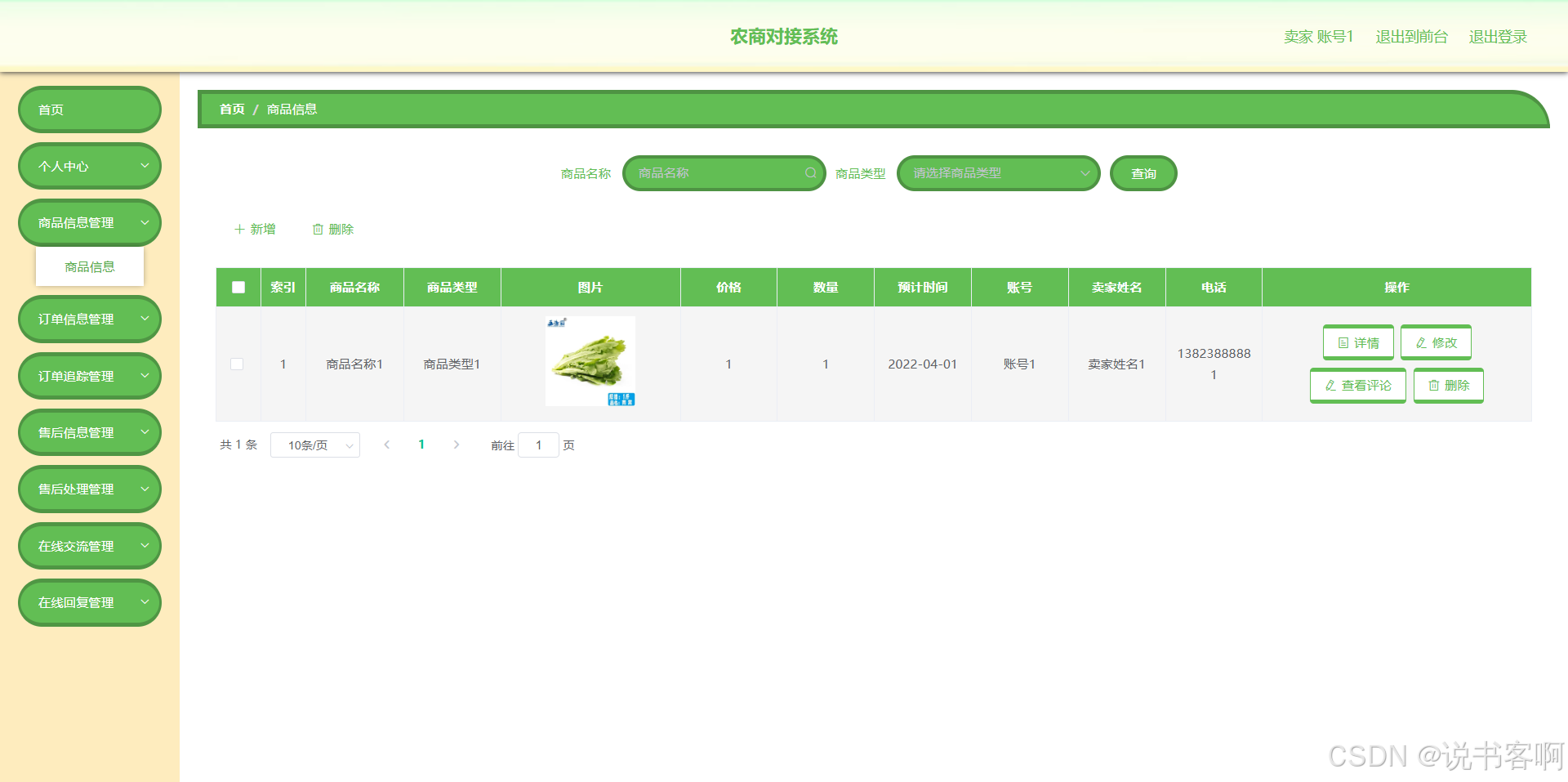Screen dimensions: 1568x782
Task: Click the 卖家 账号1 header label
Action: [x=1318, y=37]
